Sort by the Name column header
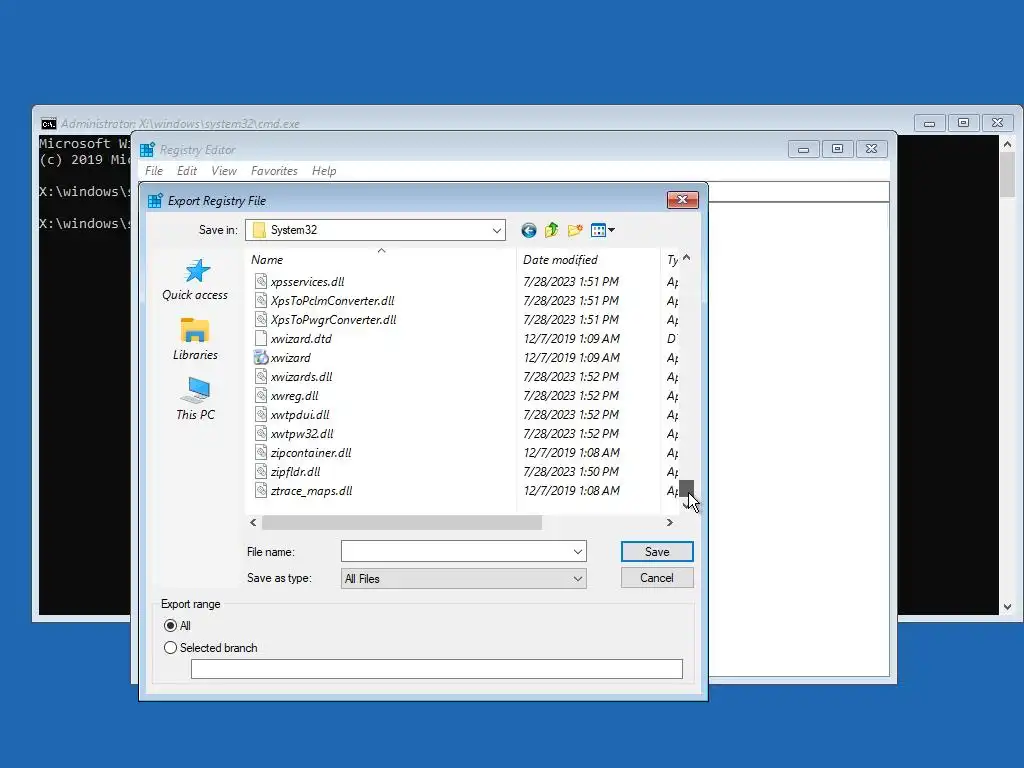 point(267,260)
